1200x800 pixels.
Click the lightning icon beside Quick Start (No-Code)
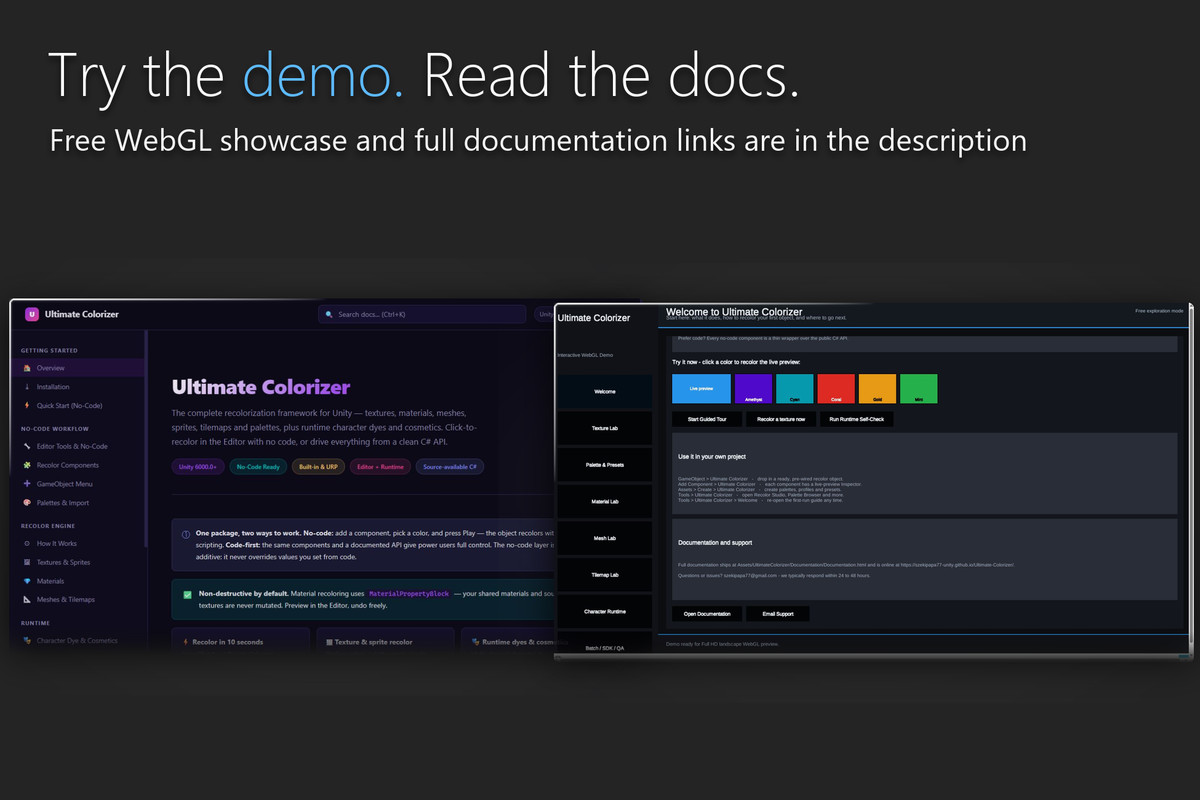pos(27,406)
